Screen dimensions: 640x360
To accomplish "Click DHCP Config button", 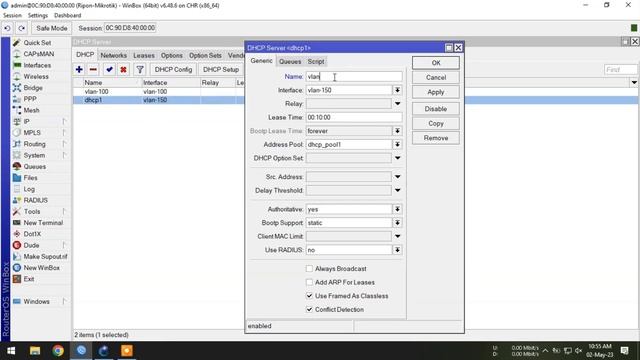I will tap(173, 69).
